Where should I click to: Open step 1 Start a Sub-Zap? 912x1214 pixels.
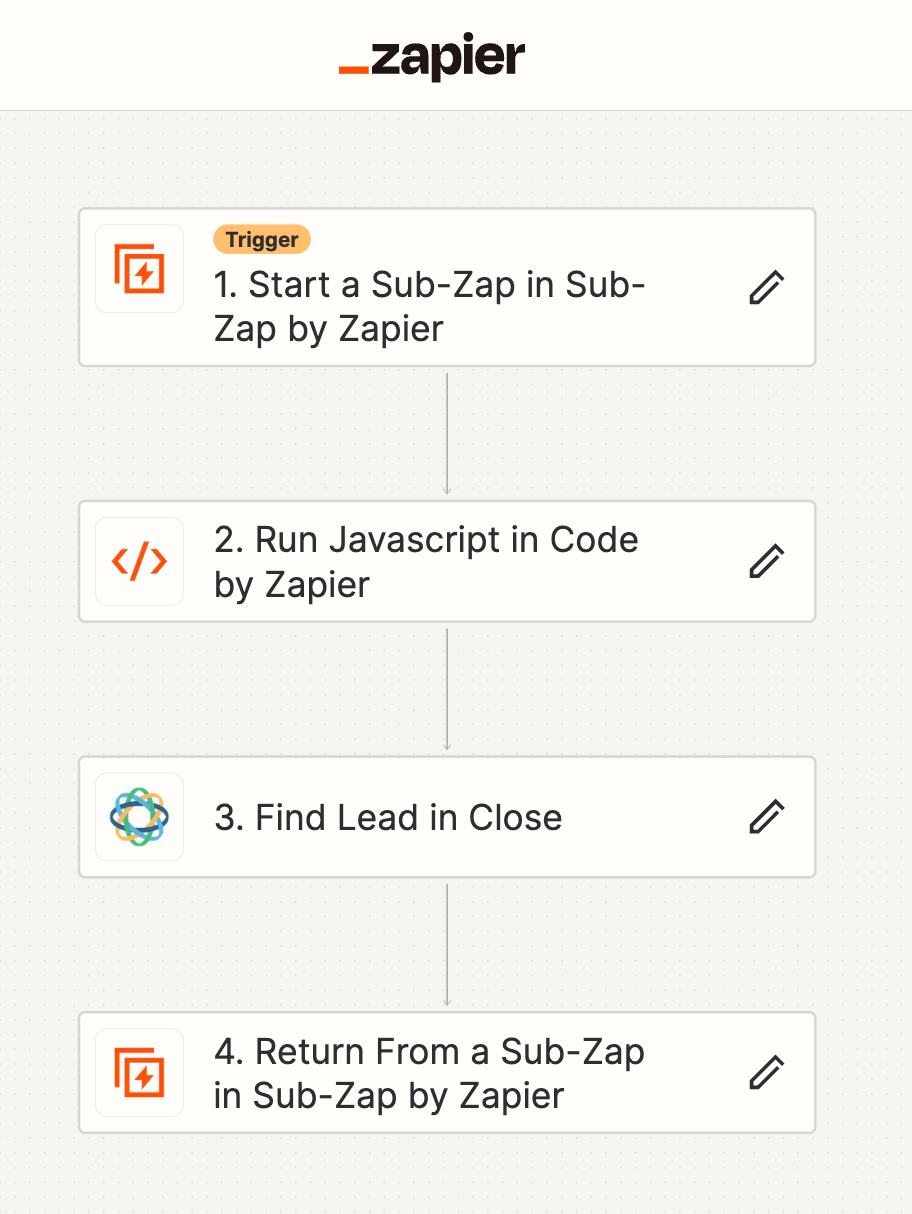447,287
